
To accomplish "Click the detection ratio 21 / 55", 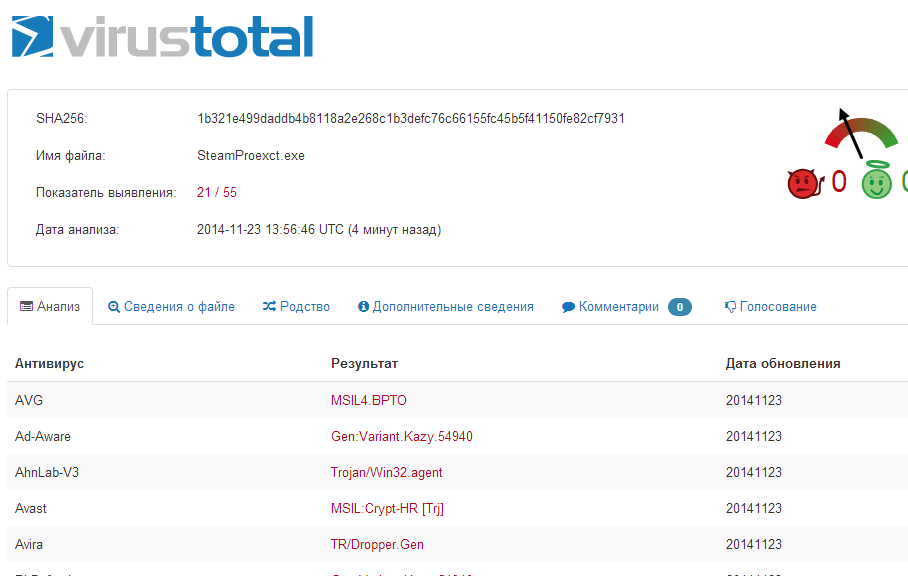I will click(x=217, y=193).
